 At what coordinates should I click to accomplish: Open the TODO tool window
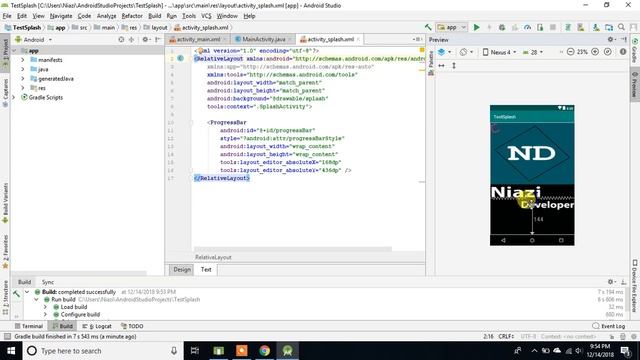tap(132, 326)
